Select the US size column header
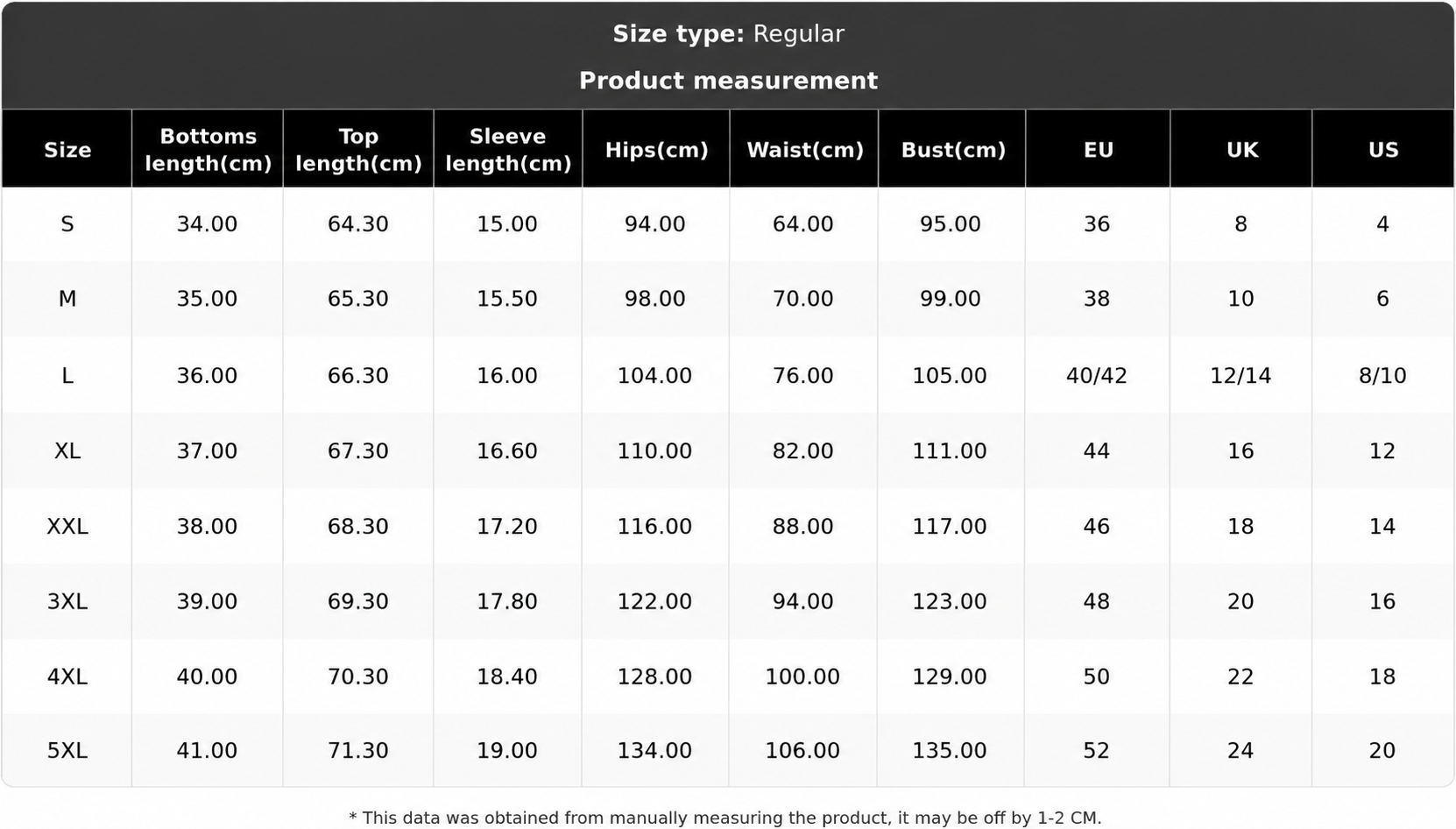 point(1383,150)
